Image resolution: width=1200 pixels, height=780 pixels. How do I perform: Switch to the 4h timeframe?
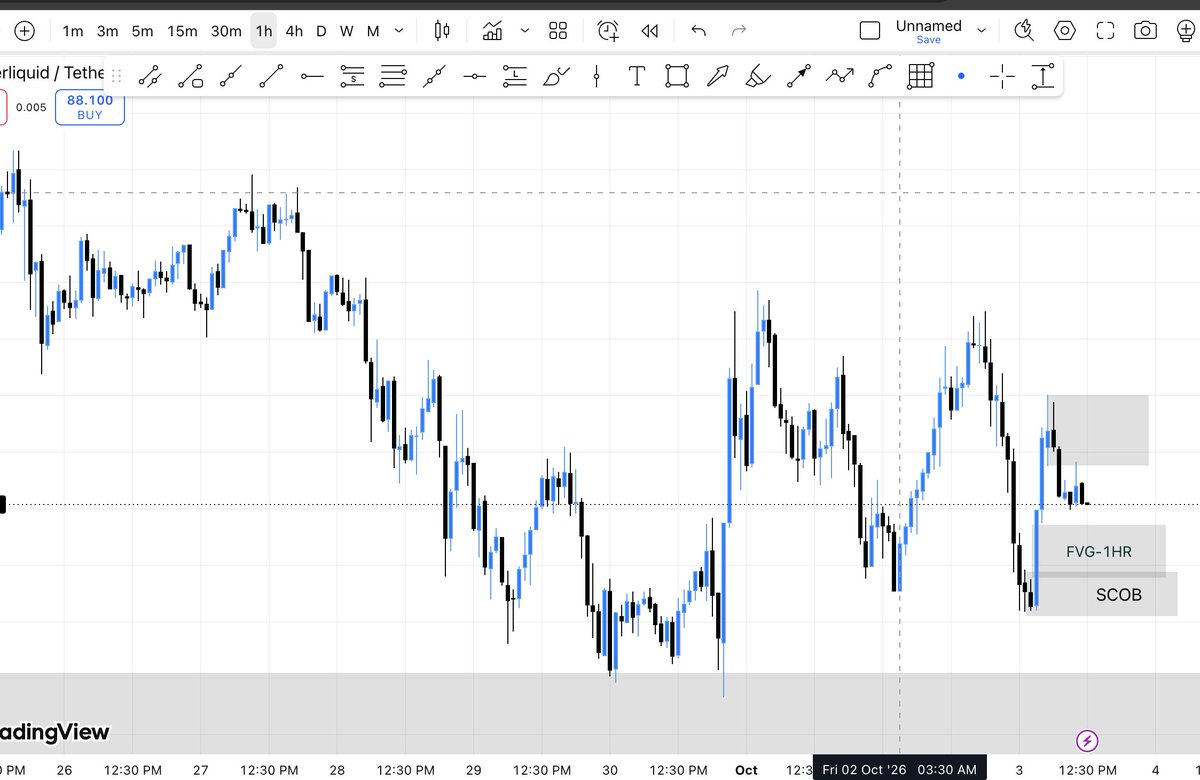(294, 31)
